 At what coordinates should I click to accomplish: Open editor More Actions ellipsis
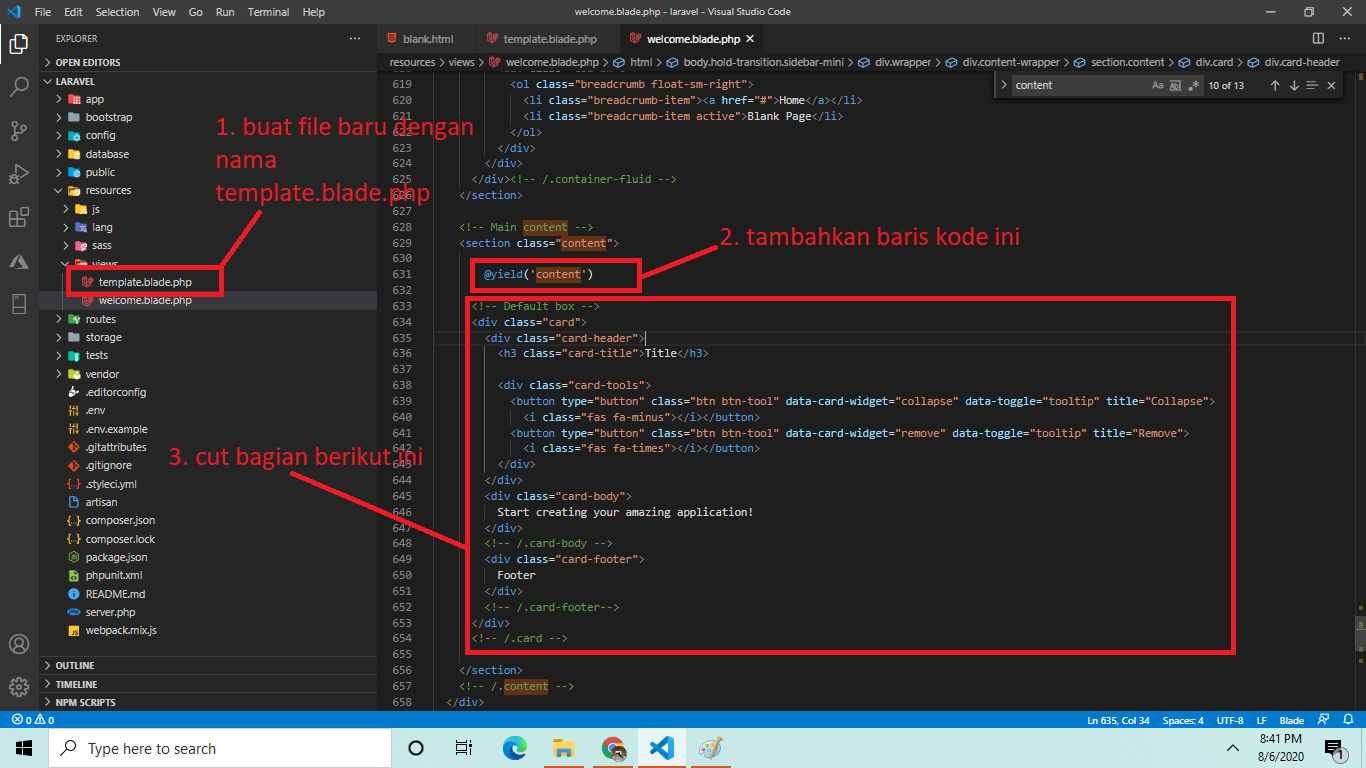click(1345, 39)
